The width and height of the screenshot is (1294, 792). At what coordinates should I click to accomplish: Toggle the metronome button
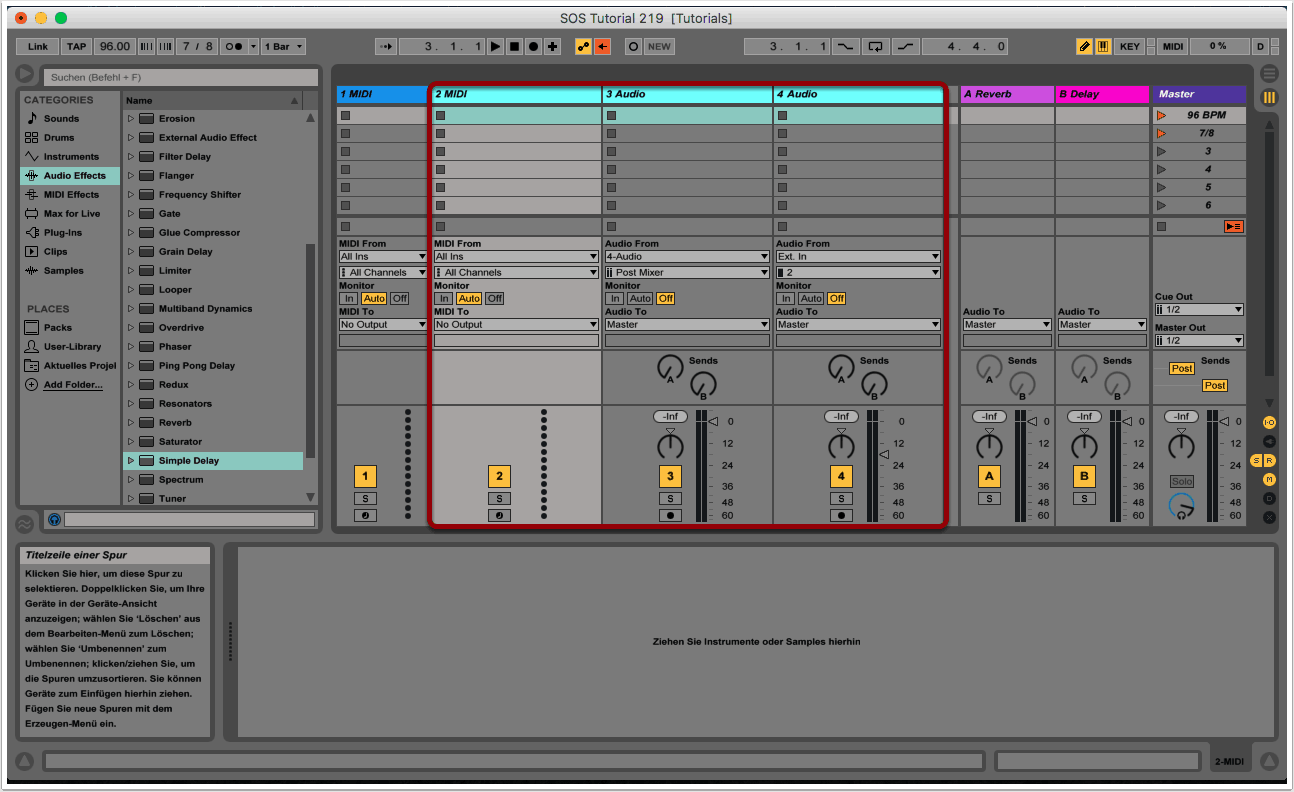[233, 47]
